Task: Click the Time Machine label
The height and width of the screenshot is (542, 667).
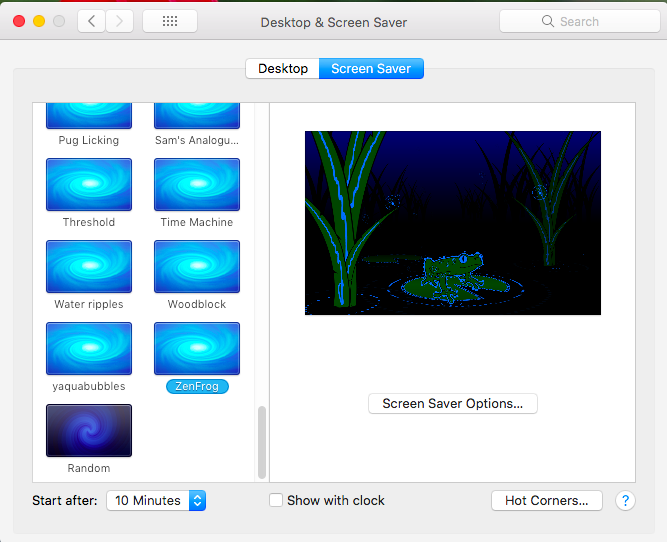Action: pos(197,222)
